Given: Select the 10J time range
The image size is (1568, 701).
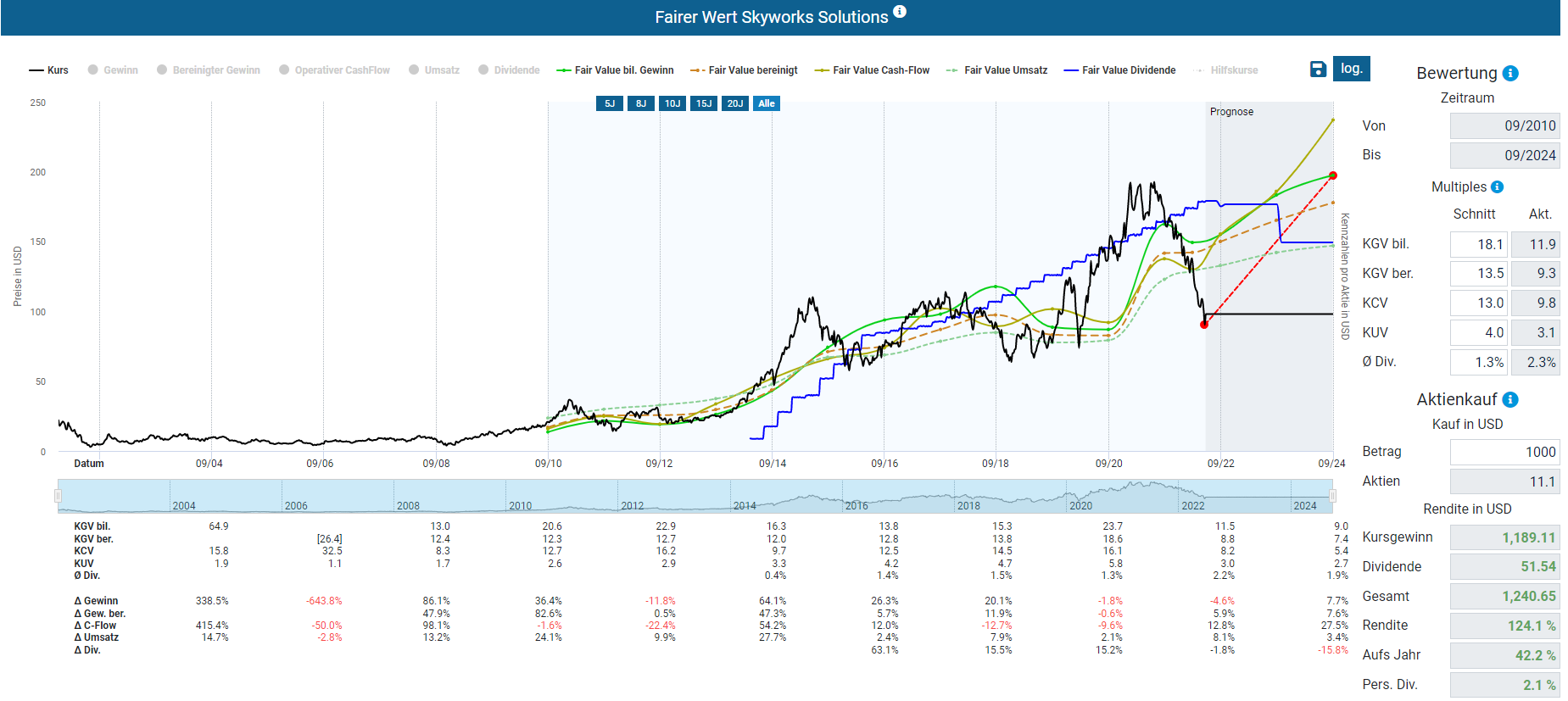Looking at the screenshot, I should 672,103.
